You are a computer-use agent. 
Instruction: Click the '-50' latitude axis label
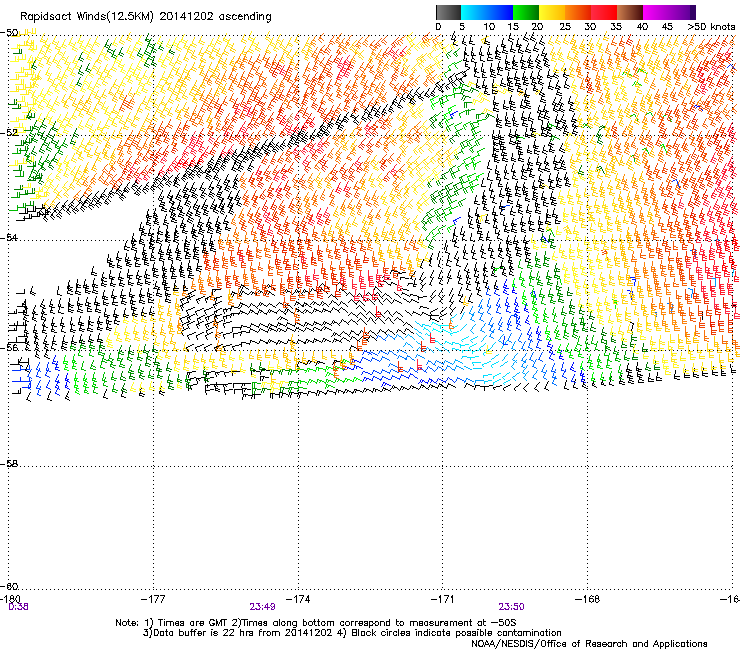(9, 33)
